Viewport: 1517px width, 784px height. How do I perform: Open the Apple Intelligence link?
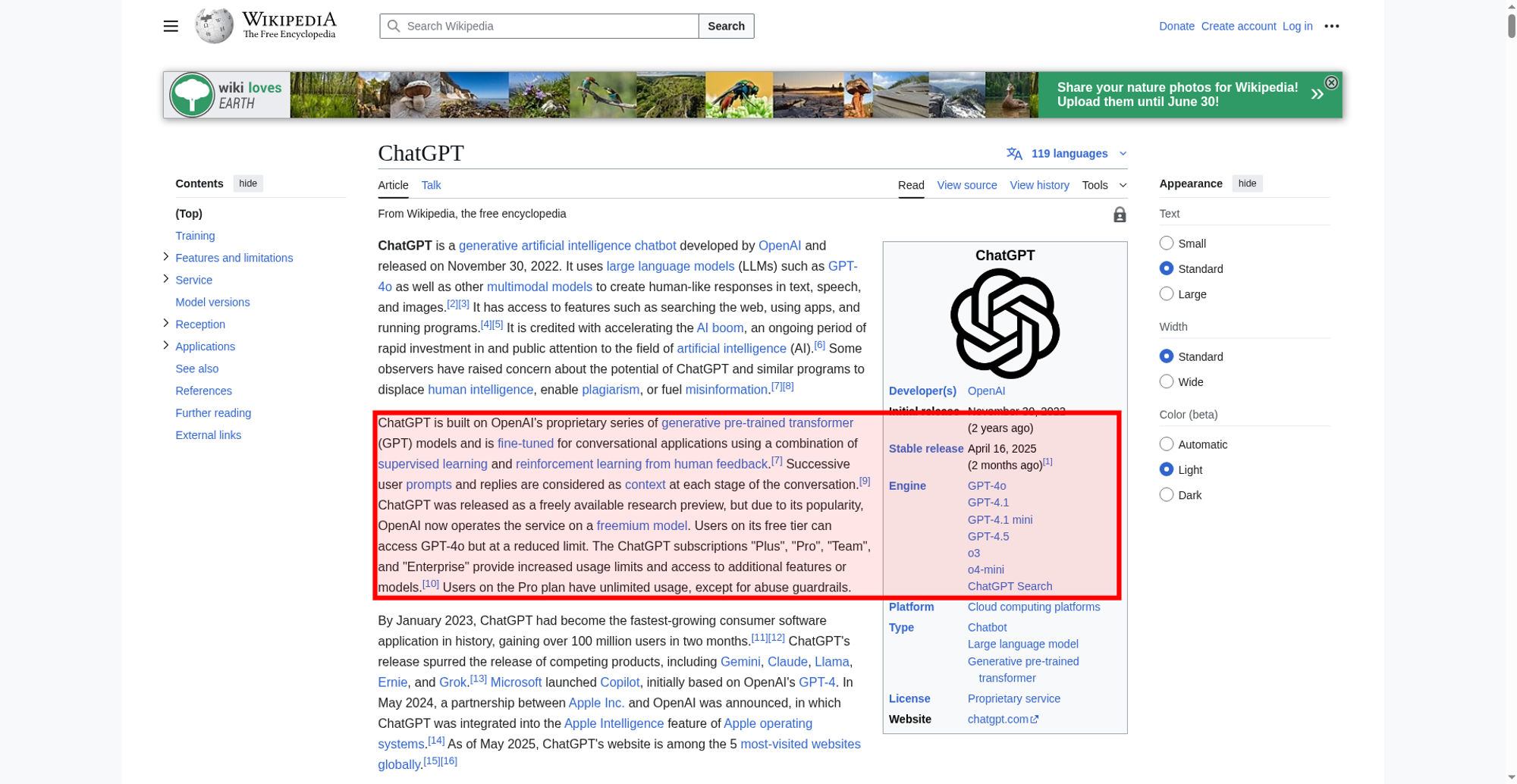pyautogui.click(x=614, y=723)
